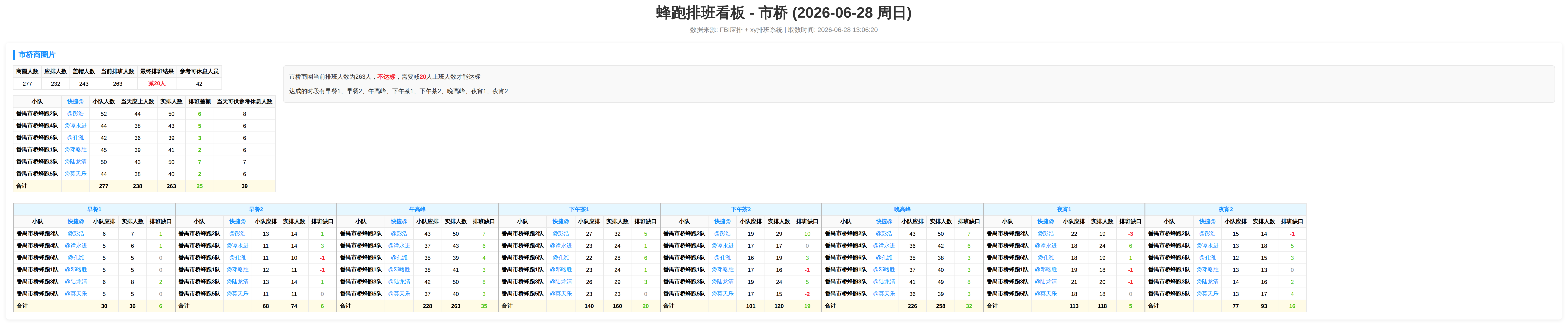Select the 夜宵2 time slot header
This screenshot has height=326, width=1568.
[x=1225, y=209]
